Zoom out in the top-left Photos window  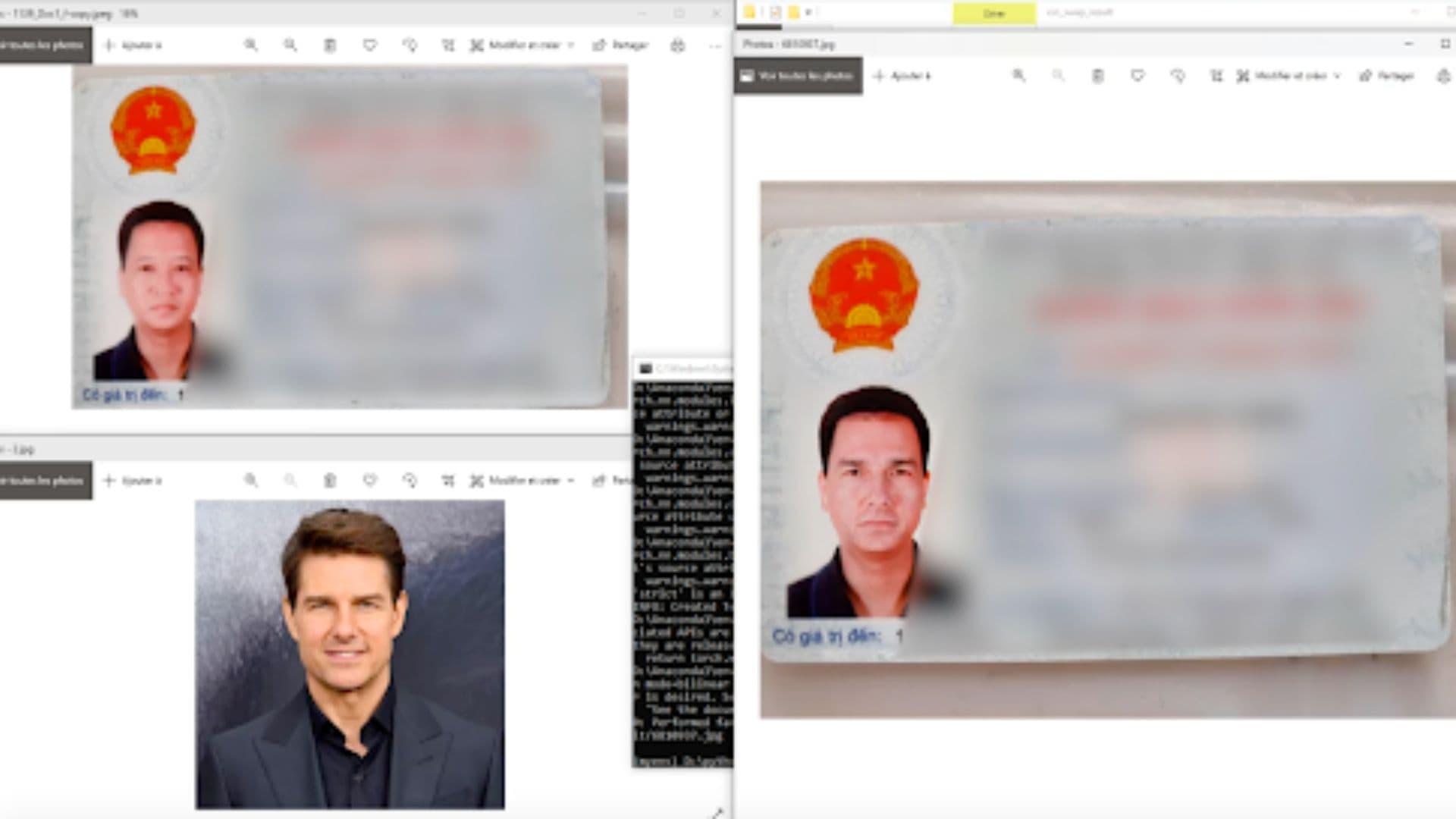[x=290, y=45]
